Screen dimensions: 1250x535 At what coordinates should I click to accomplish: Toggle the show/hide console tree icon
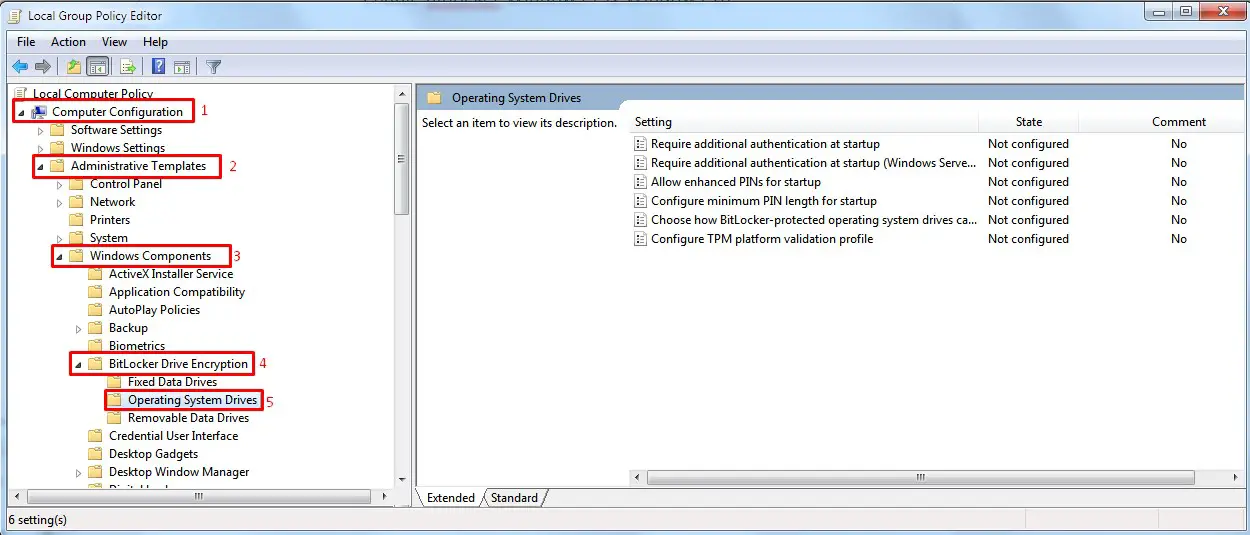98,67
